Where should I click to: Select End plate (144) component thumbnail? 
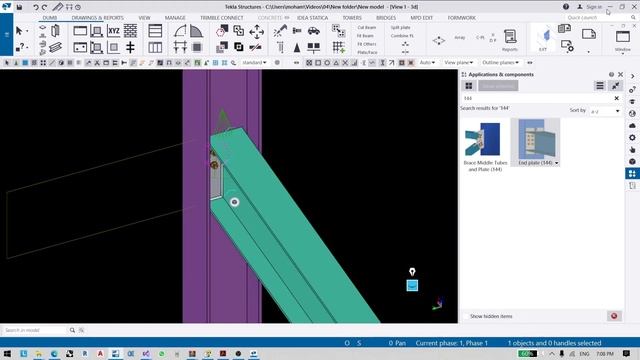[x=536, y=142]
